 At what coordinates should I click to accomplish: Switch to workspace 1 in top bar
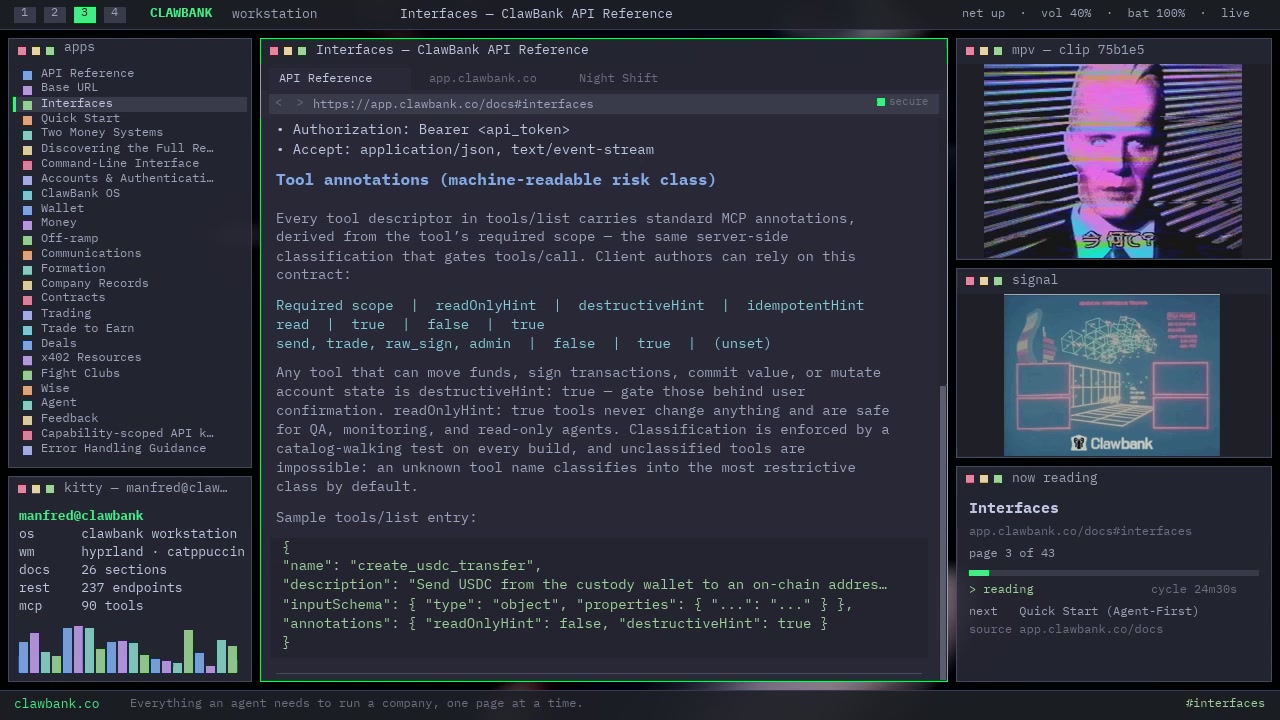(x=25, y=13)
